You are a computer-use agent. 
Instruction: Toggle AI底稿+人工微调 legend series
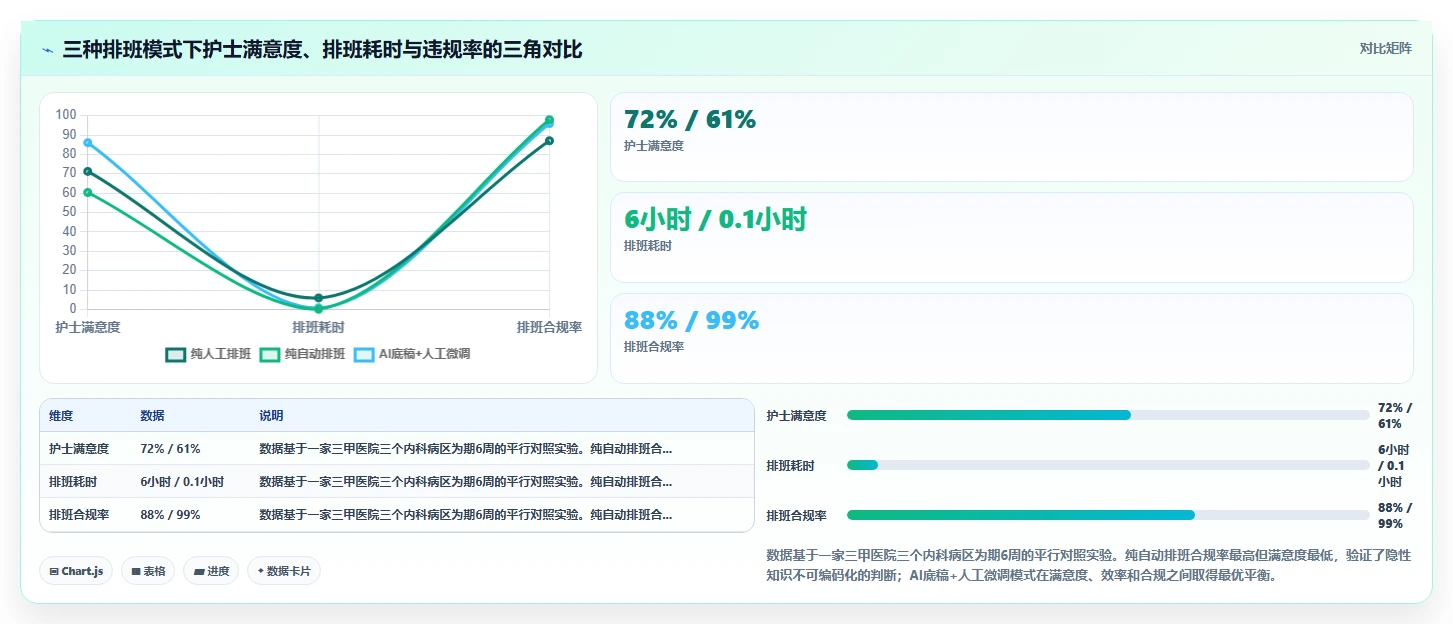[x=412, y=354]
